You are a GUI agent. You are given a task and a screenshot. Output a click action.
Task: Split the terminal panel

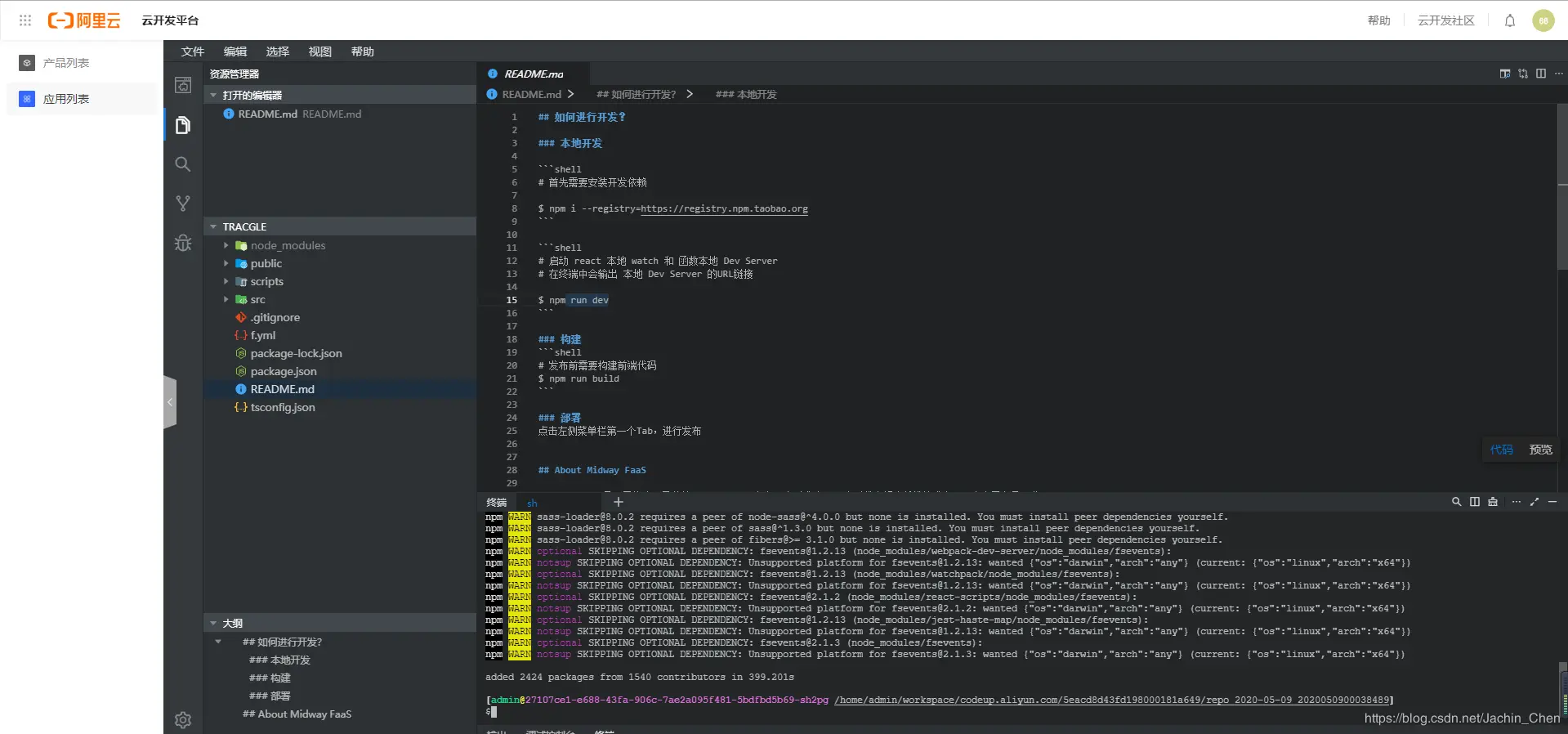[x=1475, y=502]
